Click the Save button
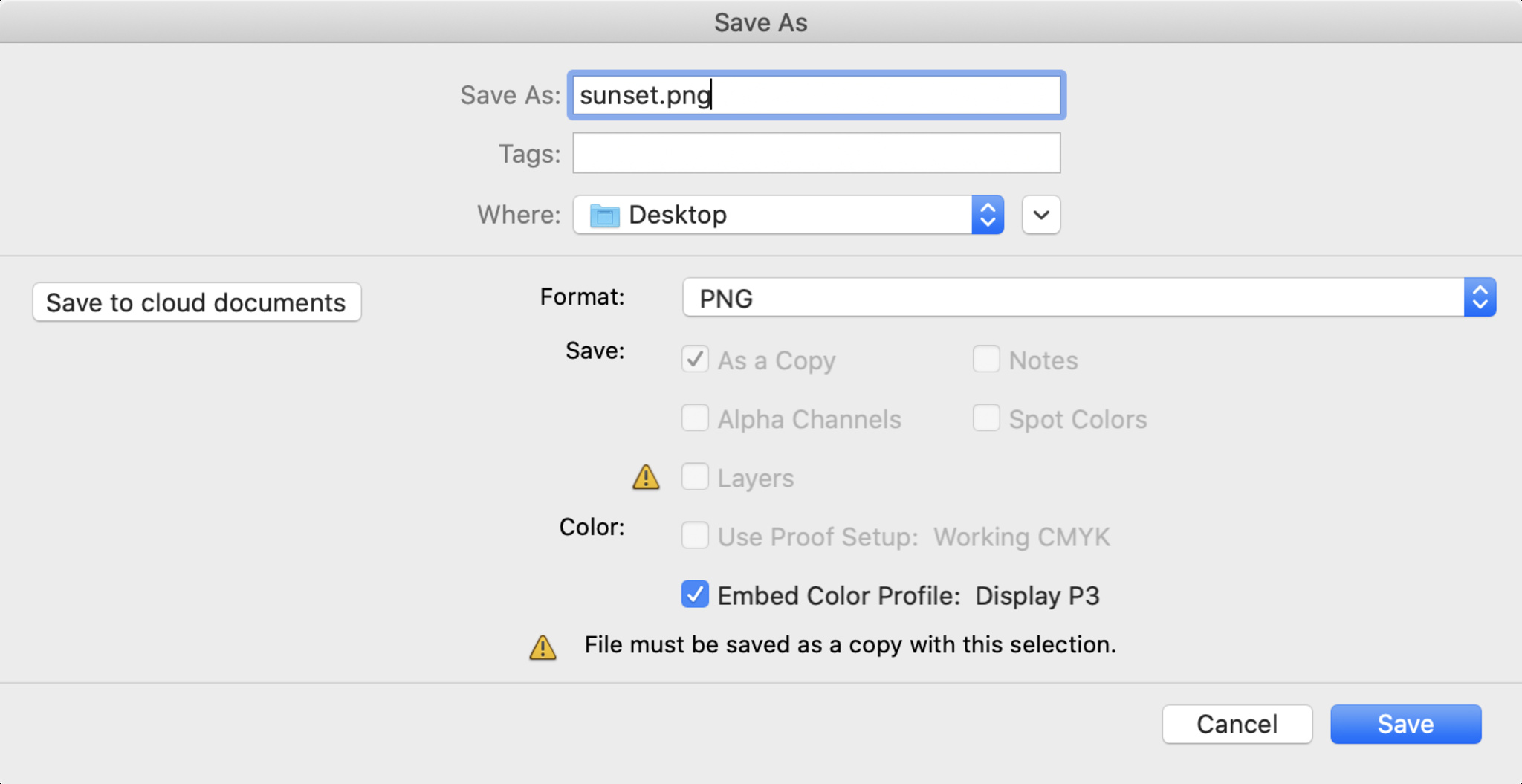Image resolution: width=1522 pixels, height=784 pixels. pos(1405,724)
